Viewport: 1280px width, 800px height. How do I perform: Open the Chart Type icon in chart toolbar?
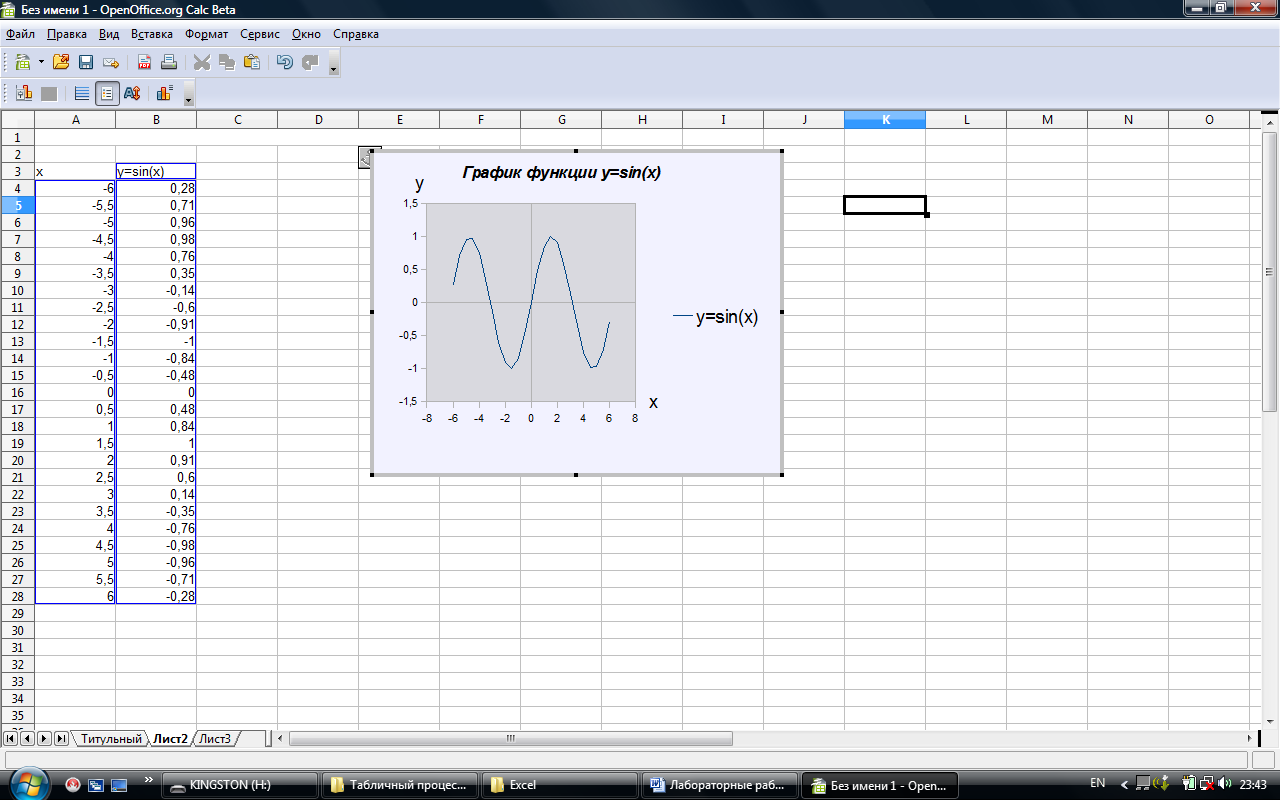pos(24,94)
